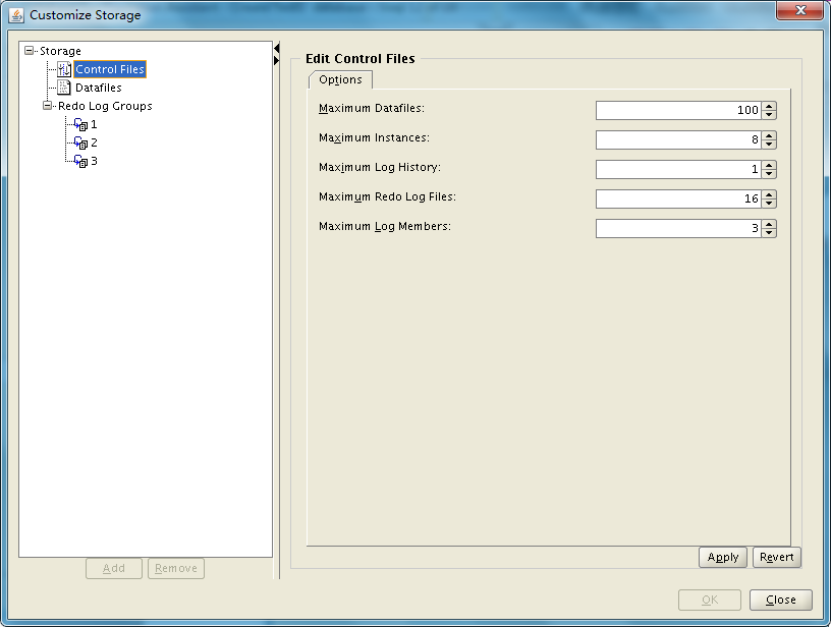This screenshot has width=831, height=627.
Task: Click the Control Files tree icon
Action: pyautogui.click(x=64, y=69)
